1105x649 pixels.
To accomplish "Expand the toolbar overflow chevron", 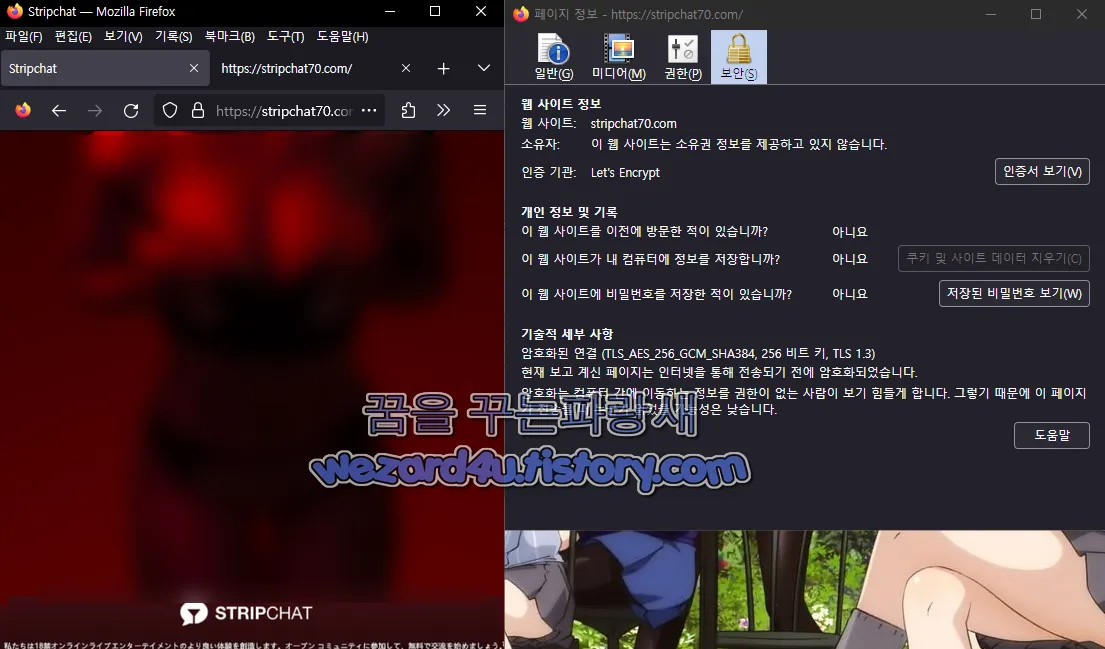I will pyautogui.click(x=444, y=110).
